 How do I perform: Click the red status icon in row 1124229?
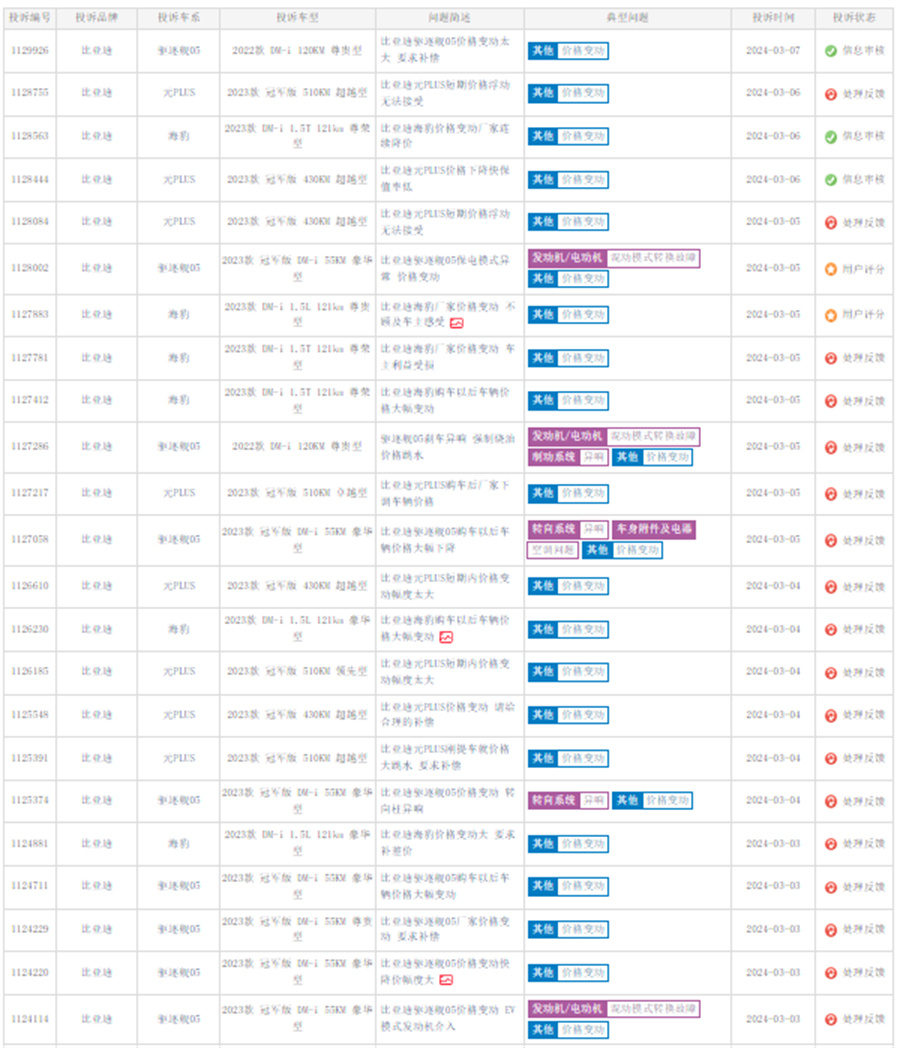[x=831, y=930]
